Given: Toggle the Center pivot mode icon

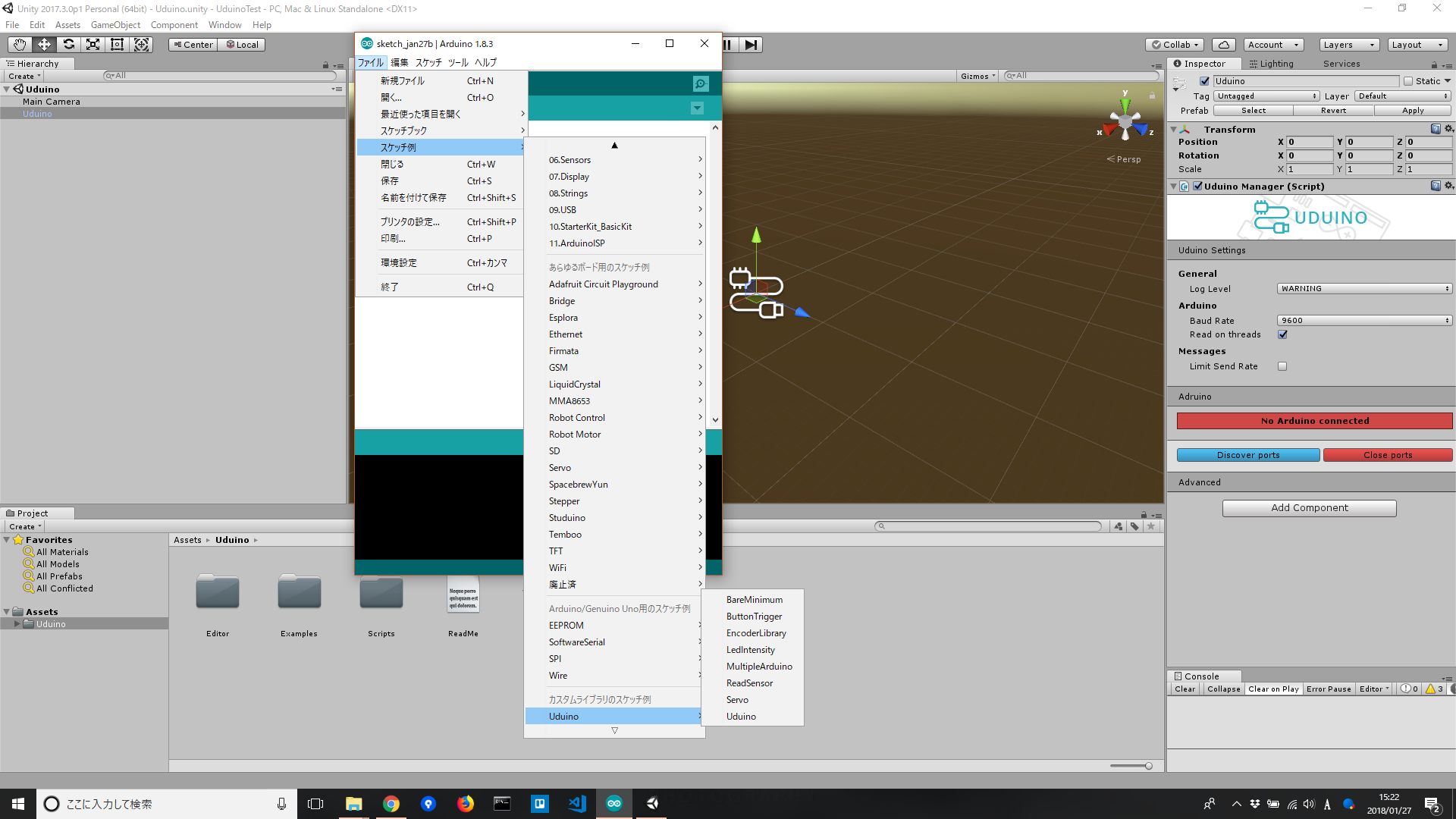Looking at the screenshot, I should (x=193, y=44).
